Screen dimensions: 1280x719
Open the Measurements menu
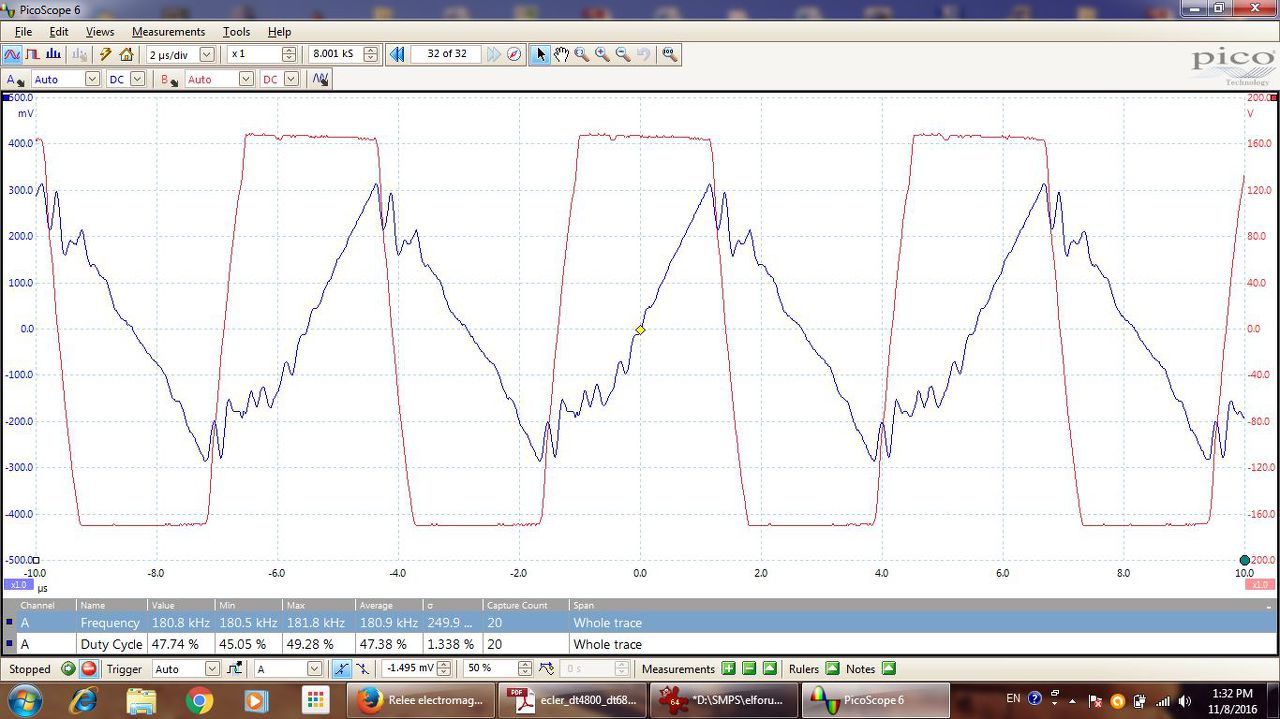coord(168,32)
